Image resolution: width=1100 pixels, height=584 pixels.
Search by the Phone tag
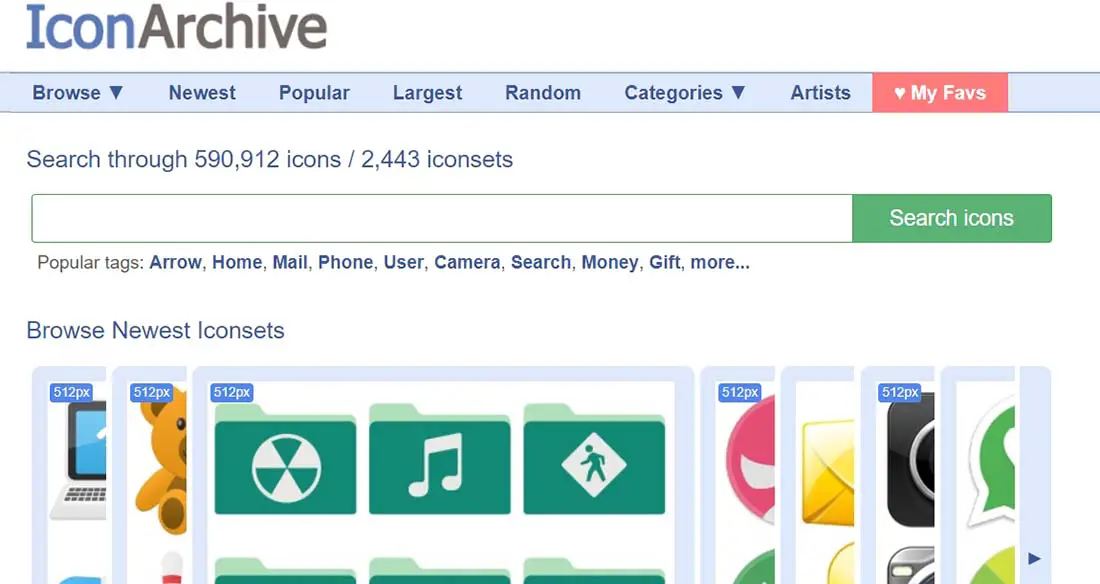(x=345, y=263)
